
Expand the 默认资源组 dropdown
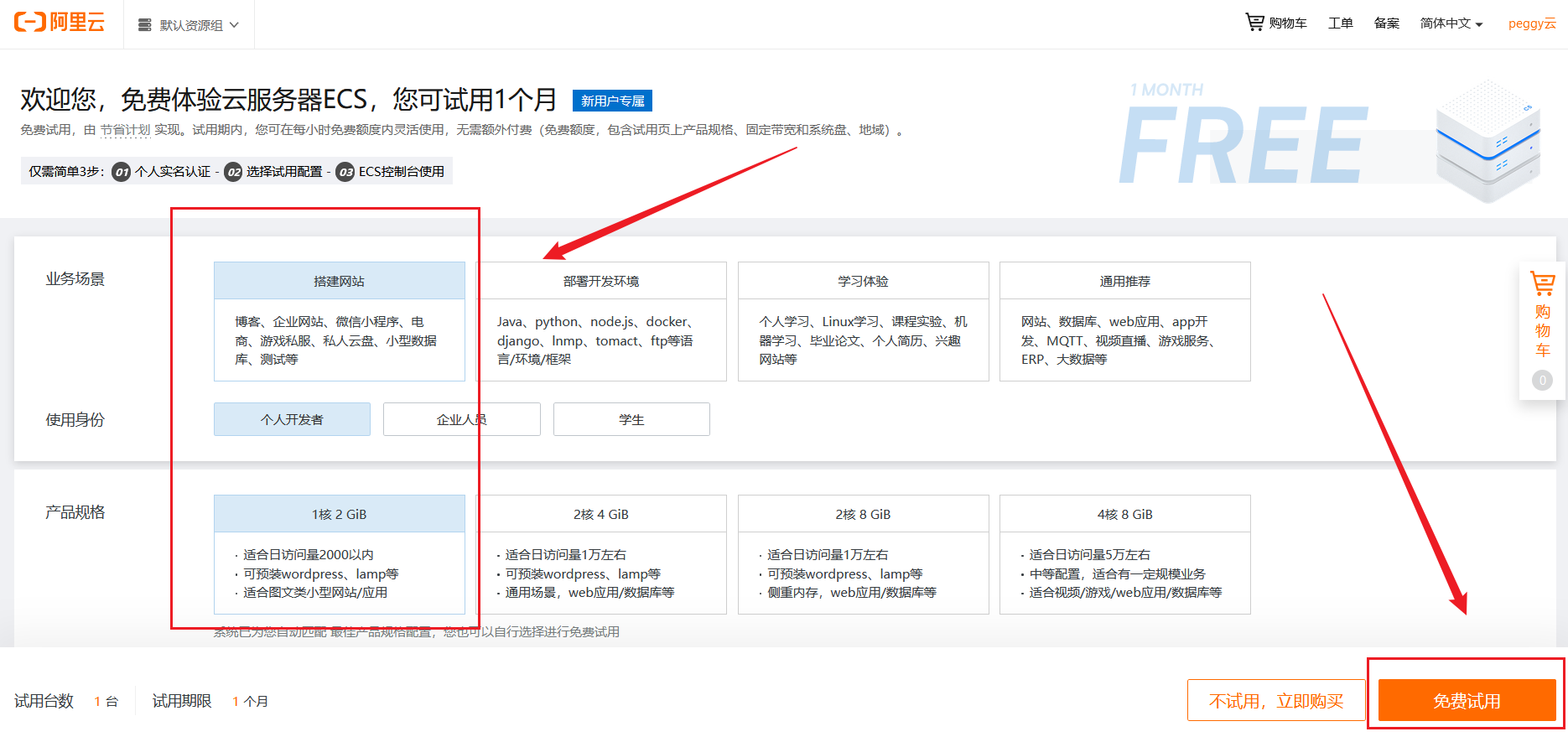tap(189, 25)
